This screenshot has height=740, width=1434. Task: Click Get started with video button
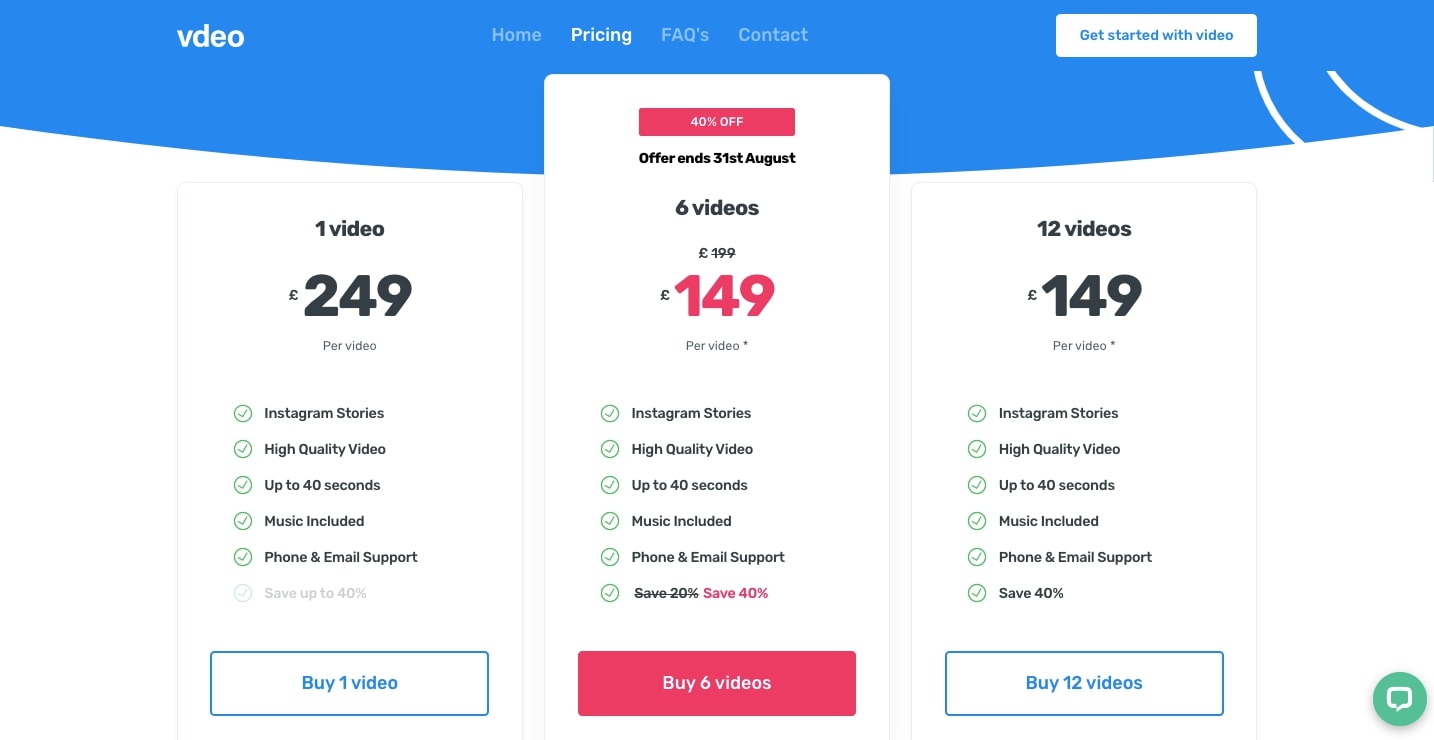[1156, 35]
